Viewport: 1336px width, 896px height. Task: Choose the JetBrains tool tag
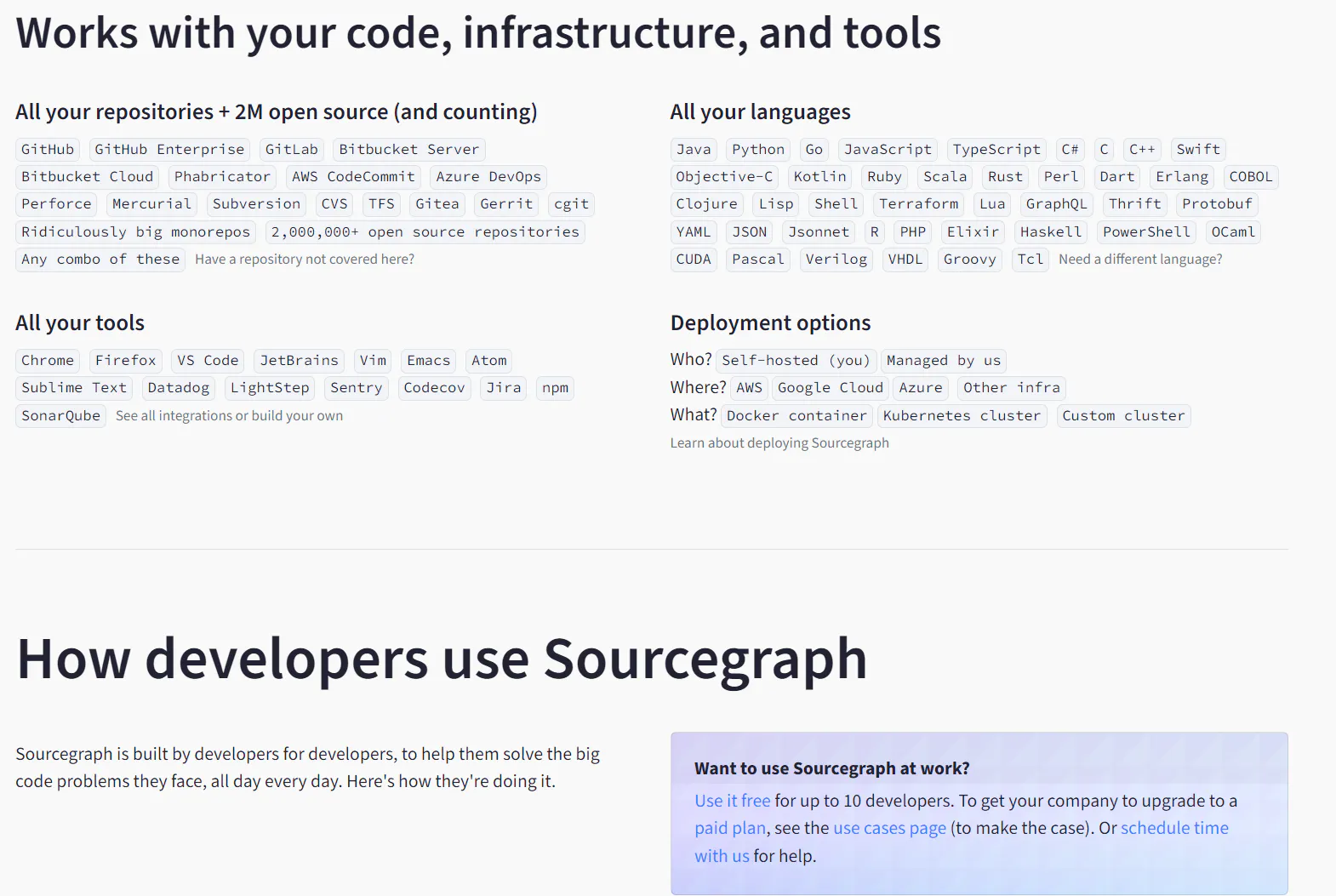tap(299, 360)
